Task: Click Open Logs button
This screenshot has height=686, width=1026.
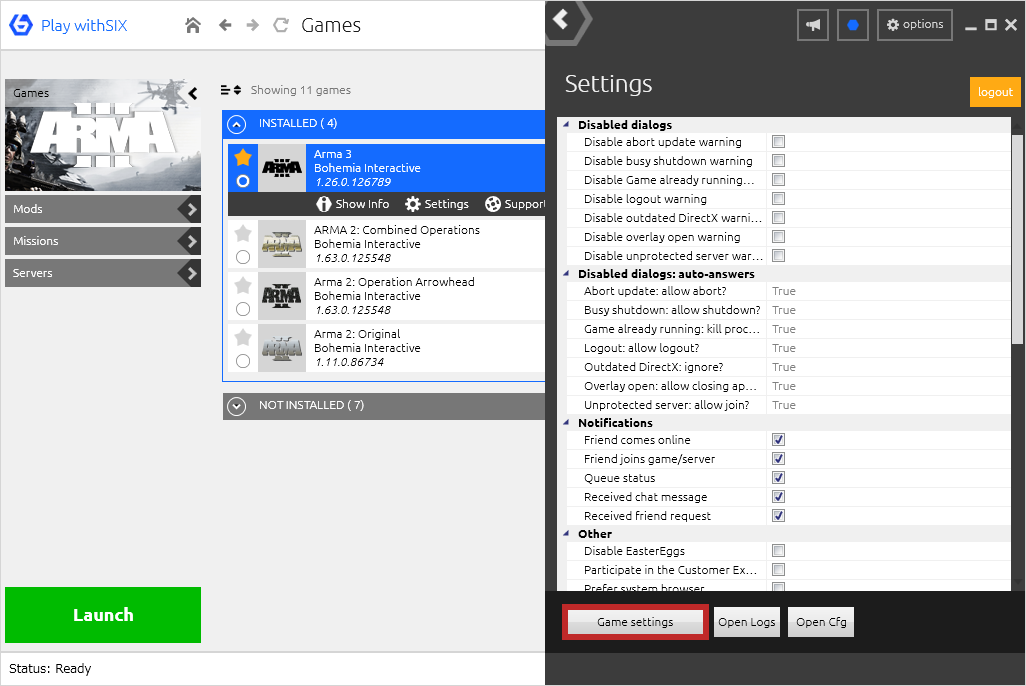Action: (x=747, y=622)
